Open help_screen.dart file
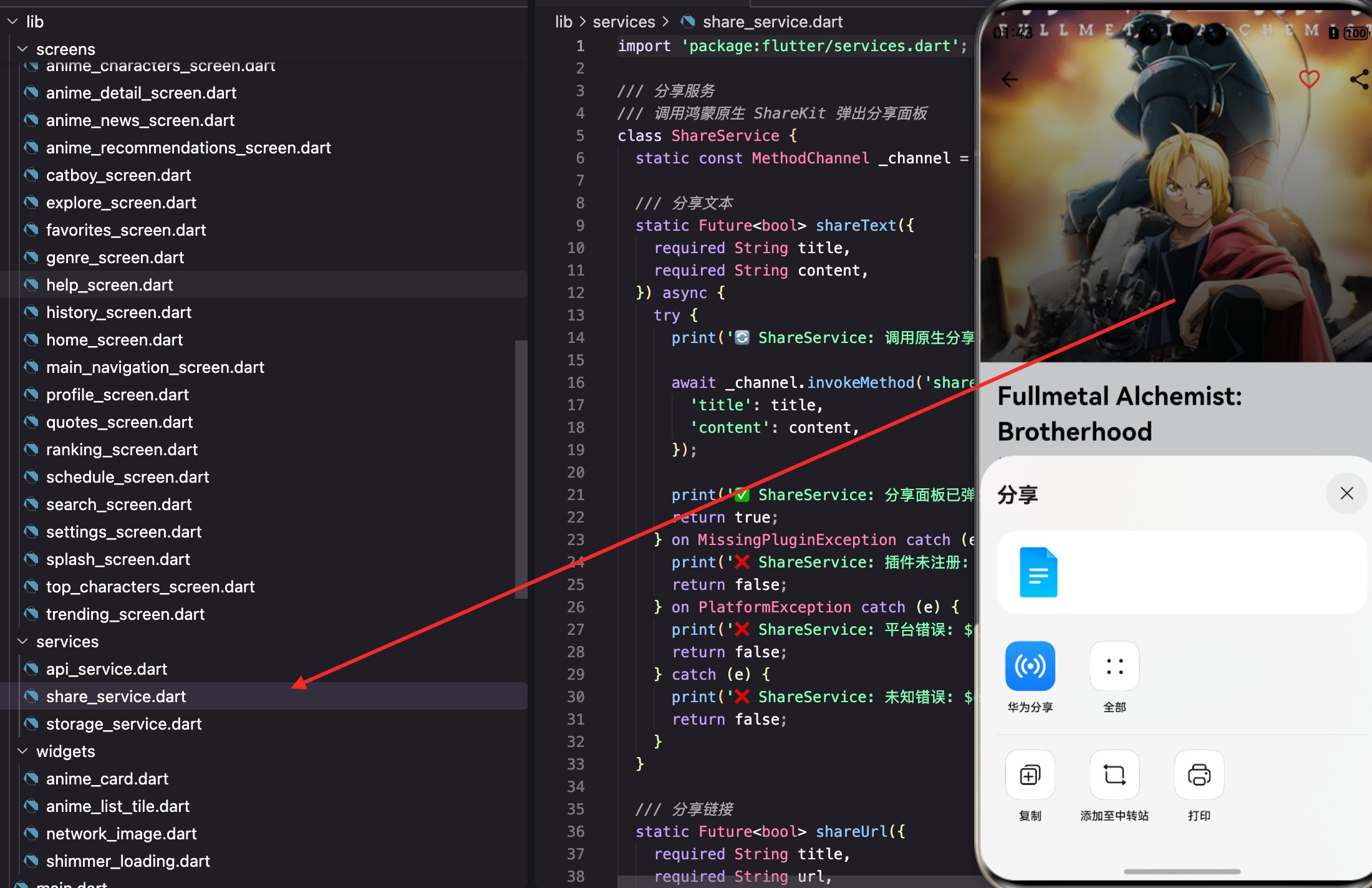This screenshot has height=888, width=1372. point(110,284)
